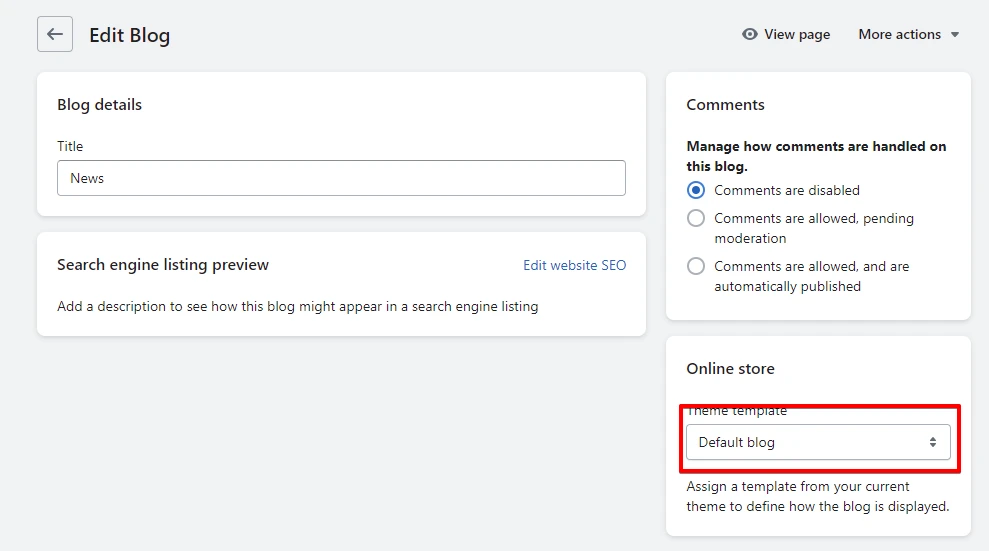The height and width of the screenshot is (551, 989).
Task: Expand the More actions menu
Action: click(x=908, y=34)
